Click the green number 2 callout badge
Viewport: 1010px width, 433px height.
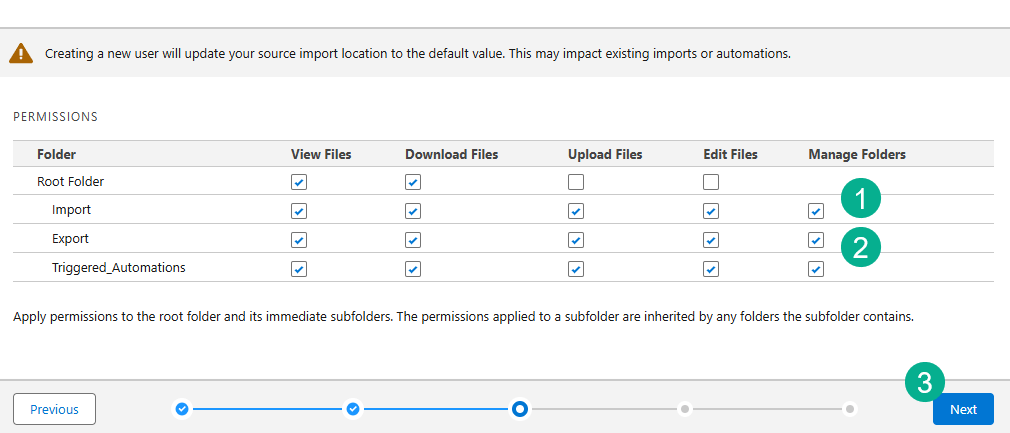point(860,246)
